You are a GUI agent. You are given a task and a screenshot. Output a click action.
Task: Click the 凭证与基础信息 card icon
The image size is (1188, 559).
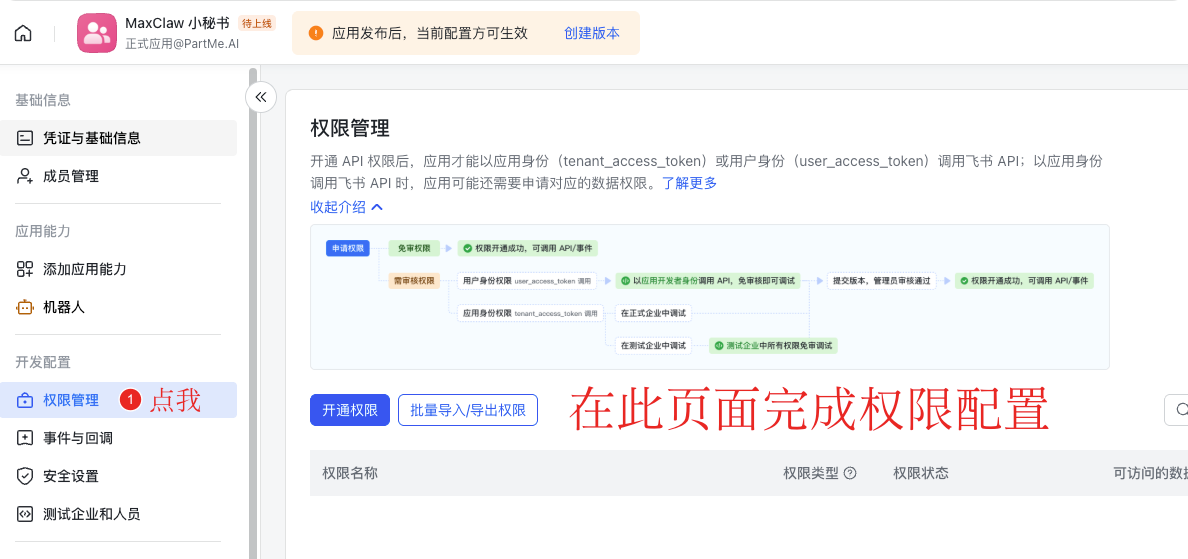click(25, 138)
